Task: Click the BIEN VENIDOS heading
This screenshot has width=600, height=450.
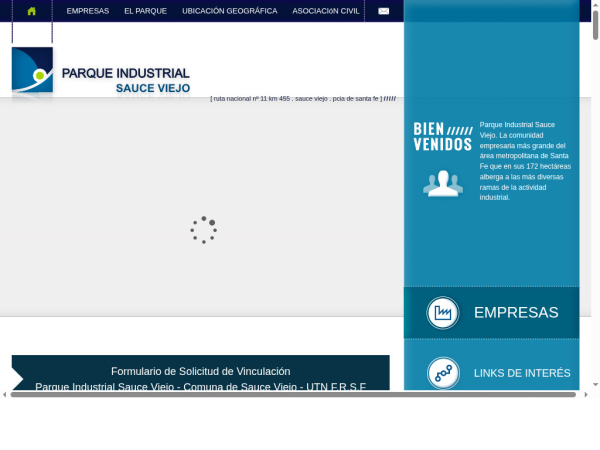Action: click(443, 137)
